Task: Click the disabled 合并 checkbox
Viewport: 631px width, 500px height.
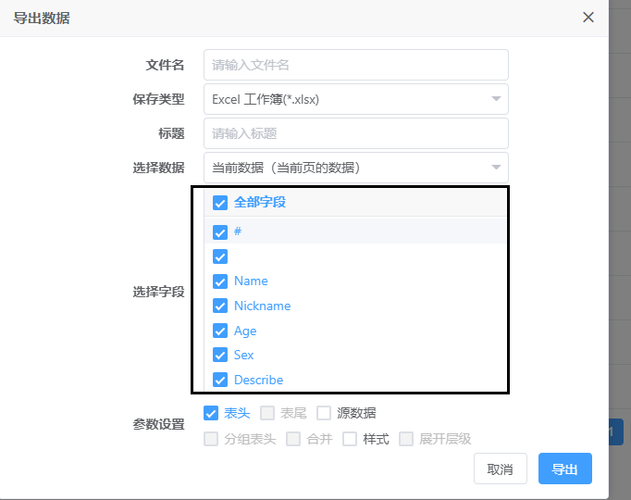Action: tap(293, 439)
